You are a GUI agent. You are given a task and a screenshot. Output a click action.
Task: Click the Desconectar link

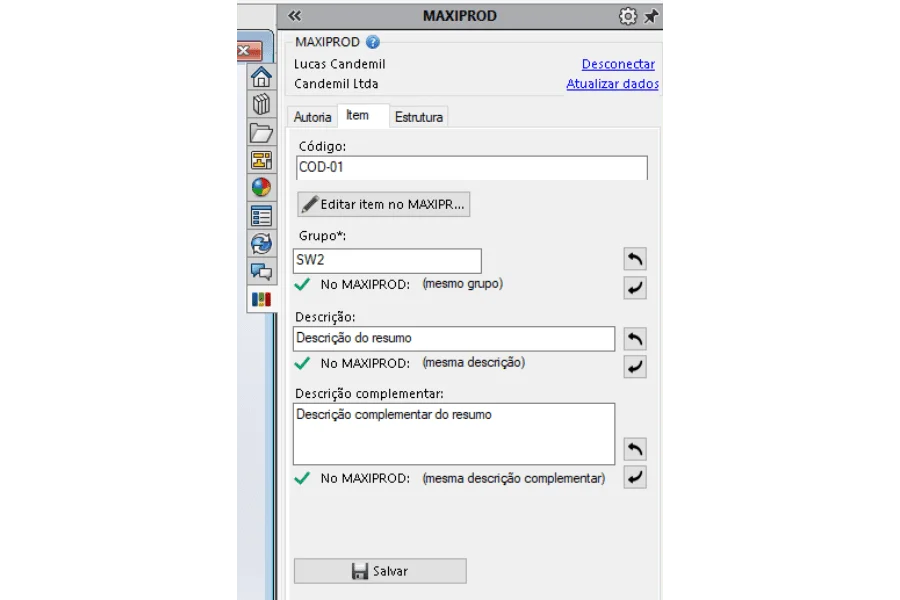click(618, 64)
